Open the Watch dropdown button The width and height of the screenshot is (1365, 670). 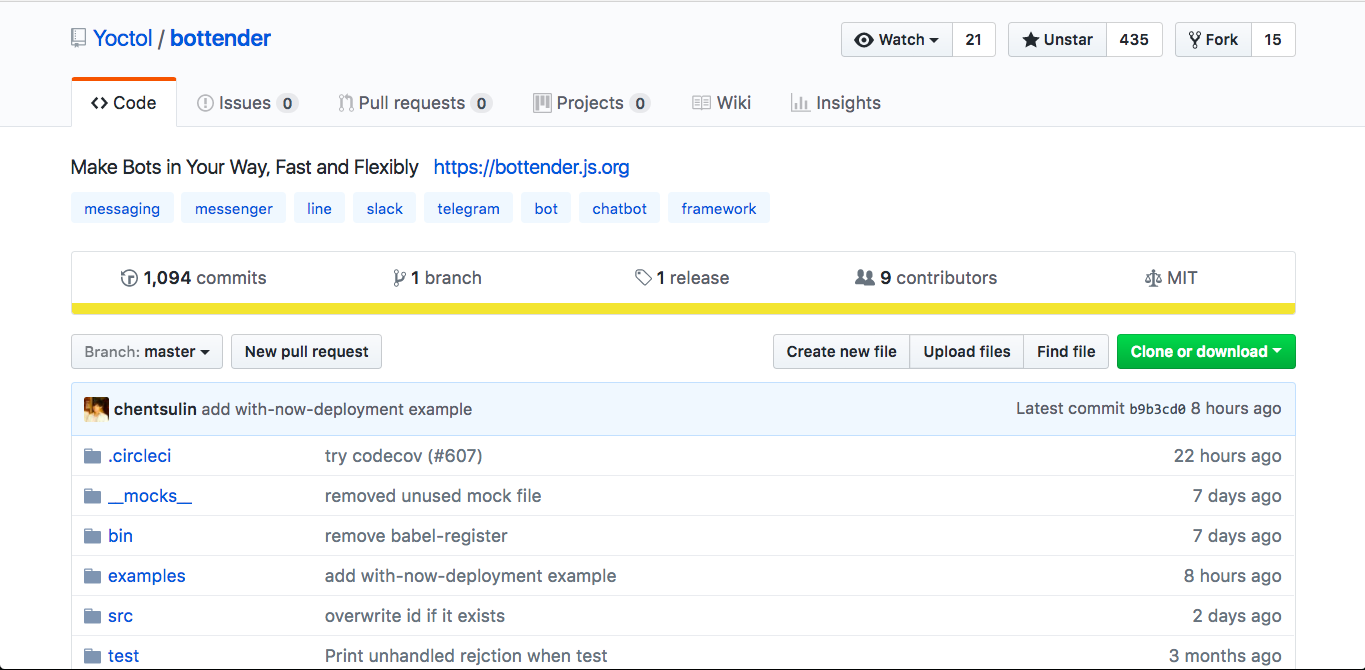point(897,40)
